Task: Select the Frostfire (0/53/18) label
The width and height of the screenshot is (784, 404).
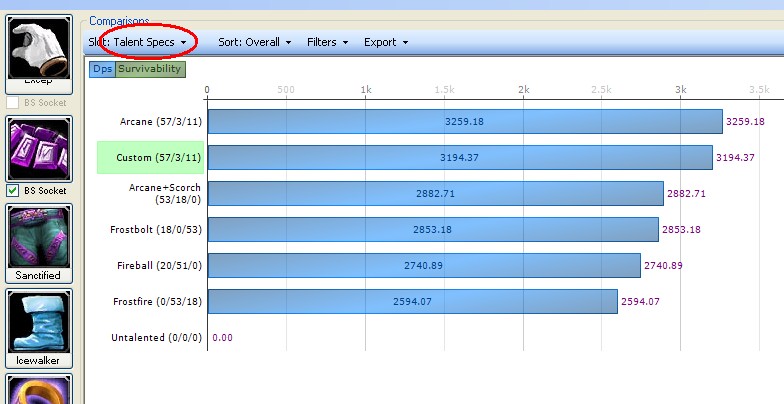Action: point(158,302)
